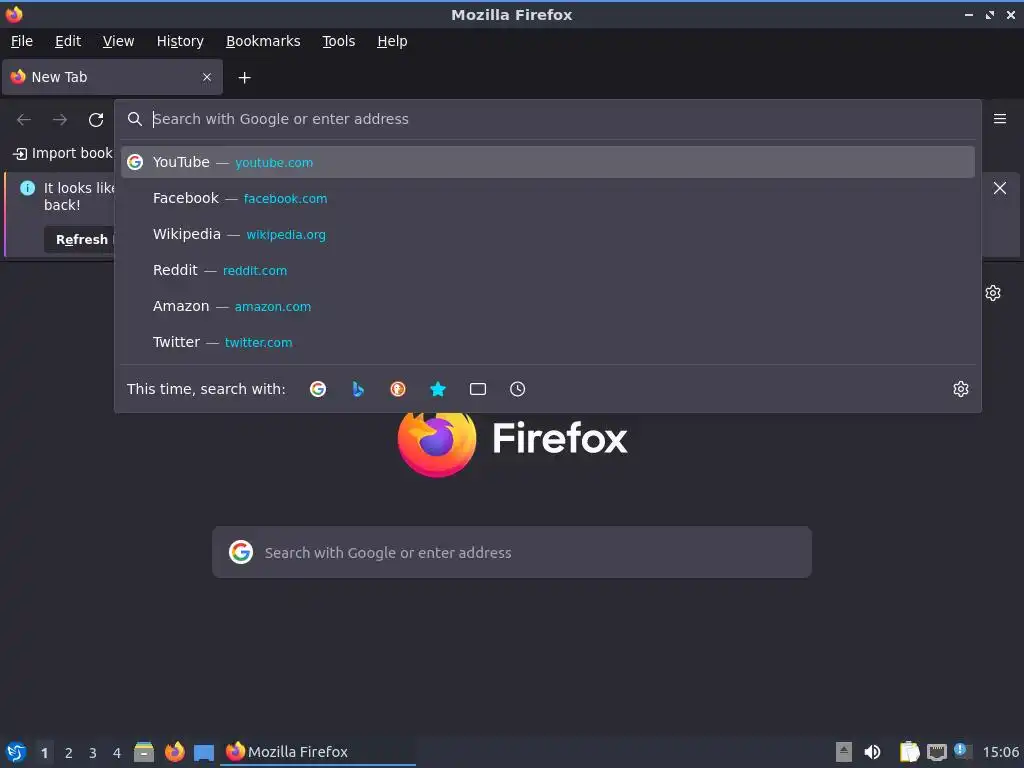
Task: Click the Google icon in page search box
Action: click(241, 552)
